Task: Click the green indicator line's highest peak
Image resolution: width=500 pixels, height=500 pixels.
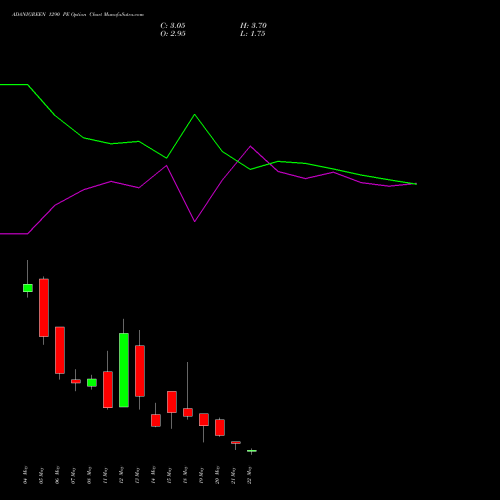Action: click(195, 115)
